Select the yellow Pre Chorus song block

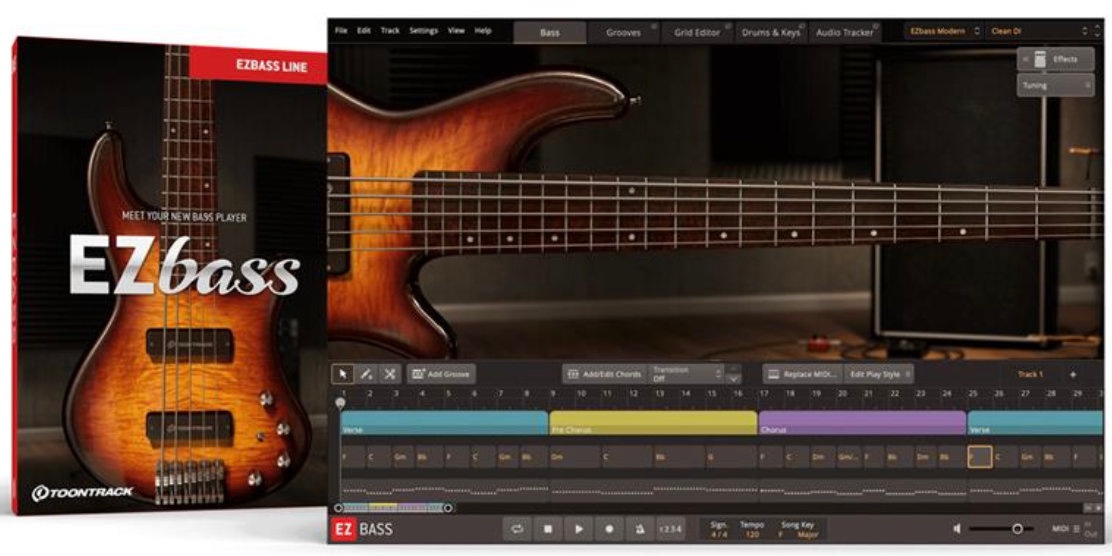click(652, 423)
